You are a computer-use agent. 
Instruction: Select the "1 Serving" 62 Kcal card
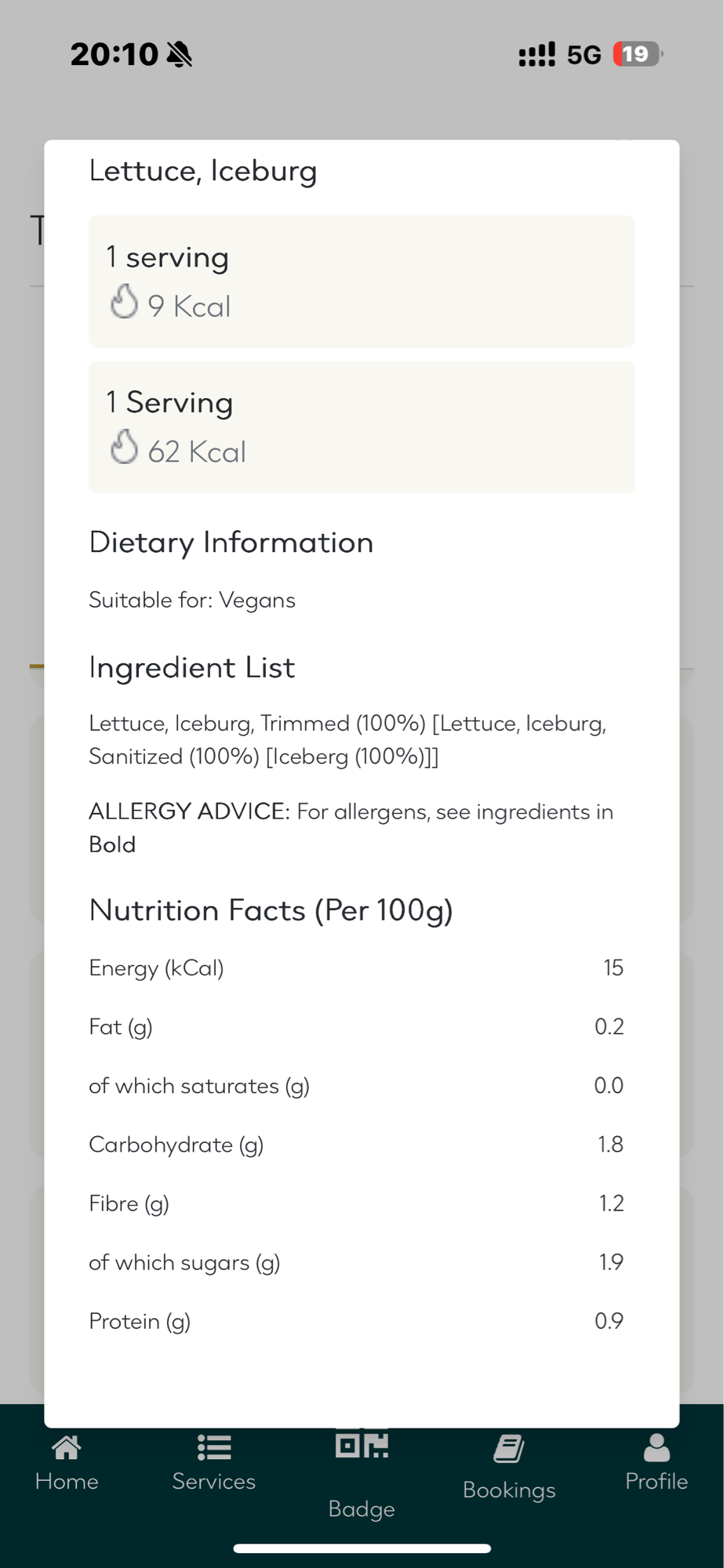click(x=362, y=426)
